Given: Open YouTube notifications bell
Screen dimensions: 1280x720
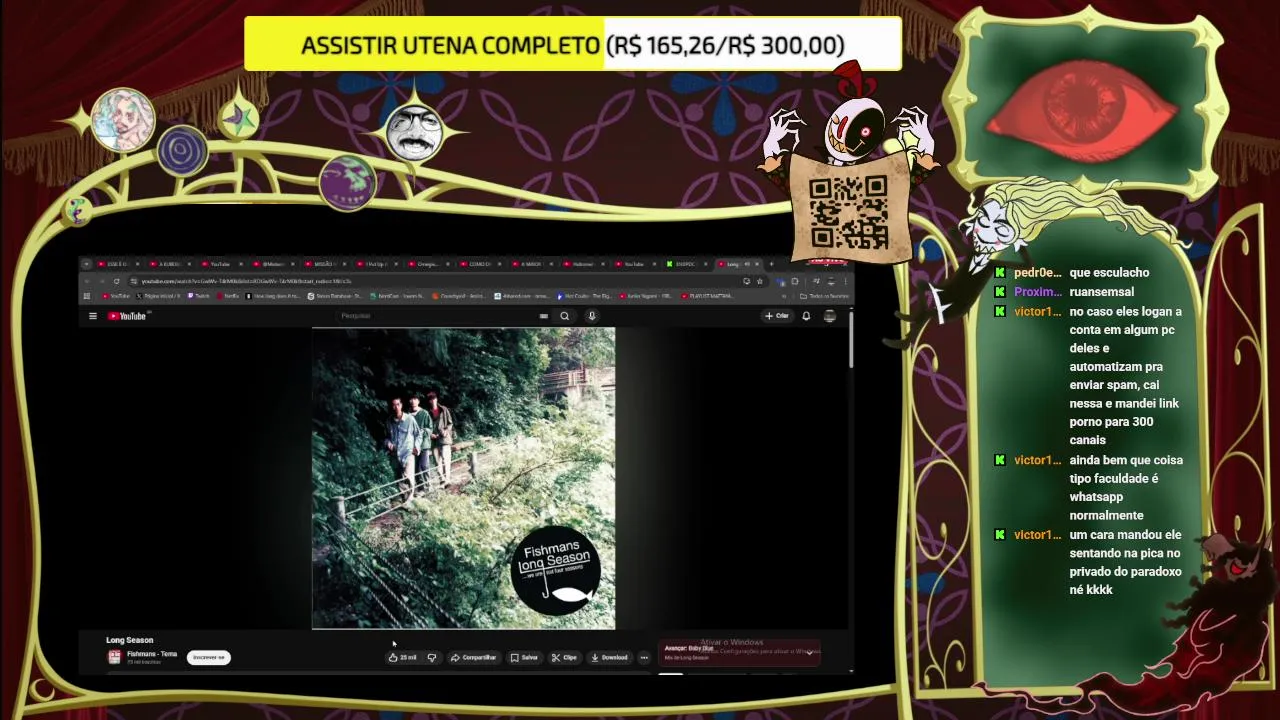Looking at the screenshot, I should (x=806, y=316).
